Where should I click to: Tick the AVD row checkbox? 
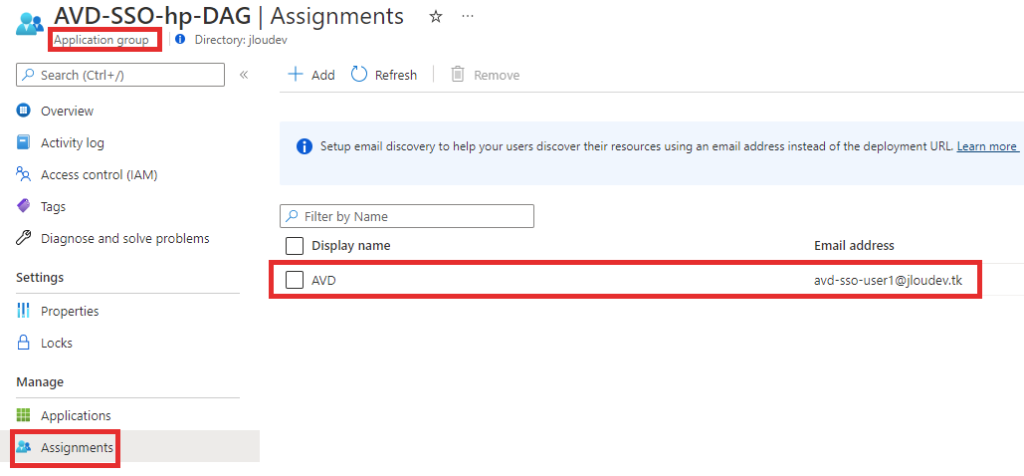[295, 280]
